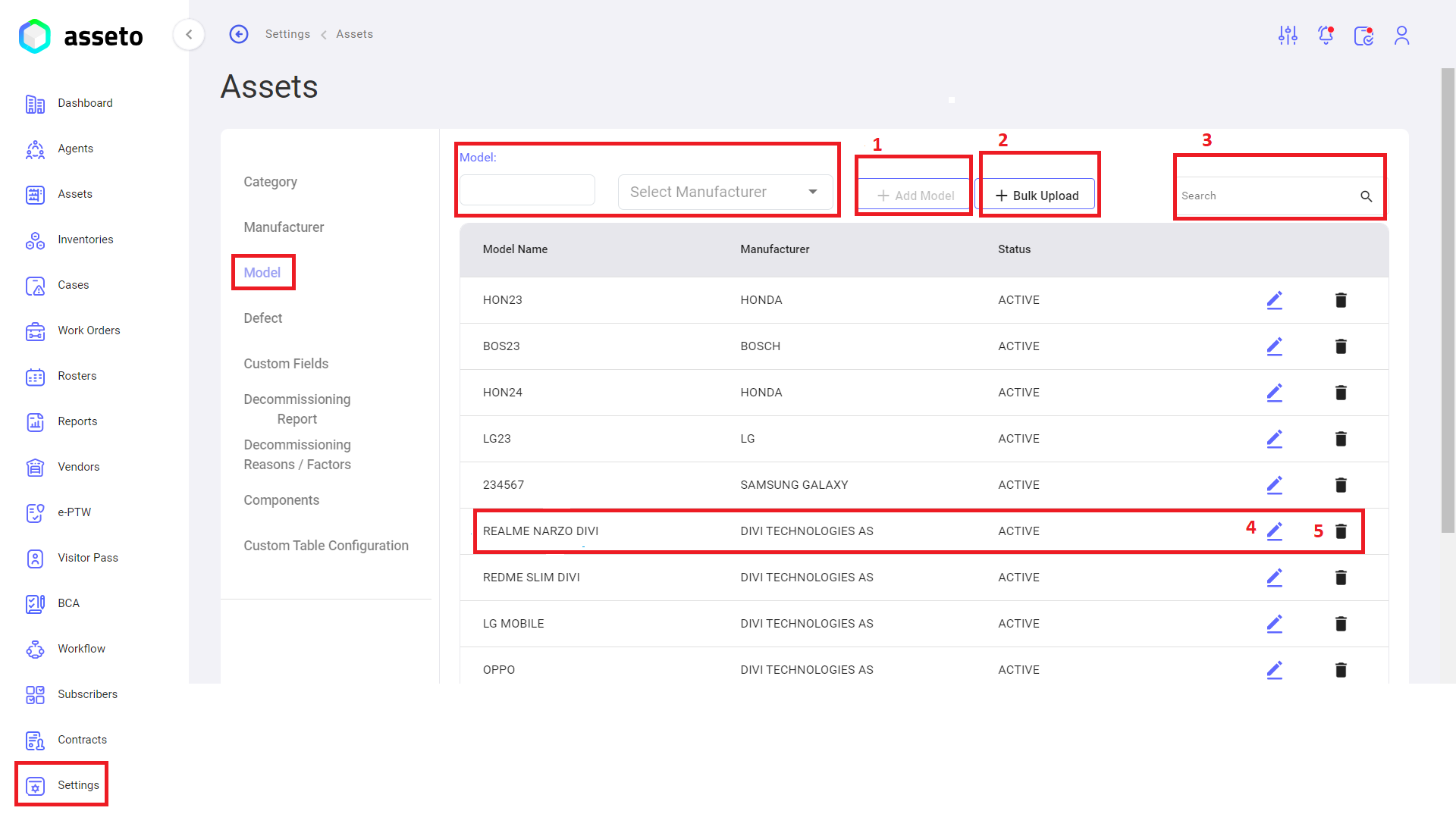Screen dimensions: 1456x814
Task: Click the circled back arrow icon
Action: [x=239, y=34]
